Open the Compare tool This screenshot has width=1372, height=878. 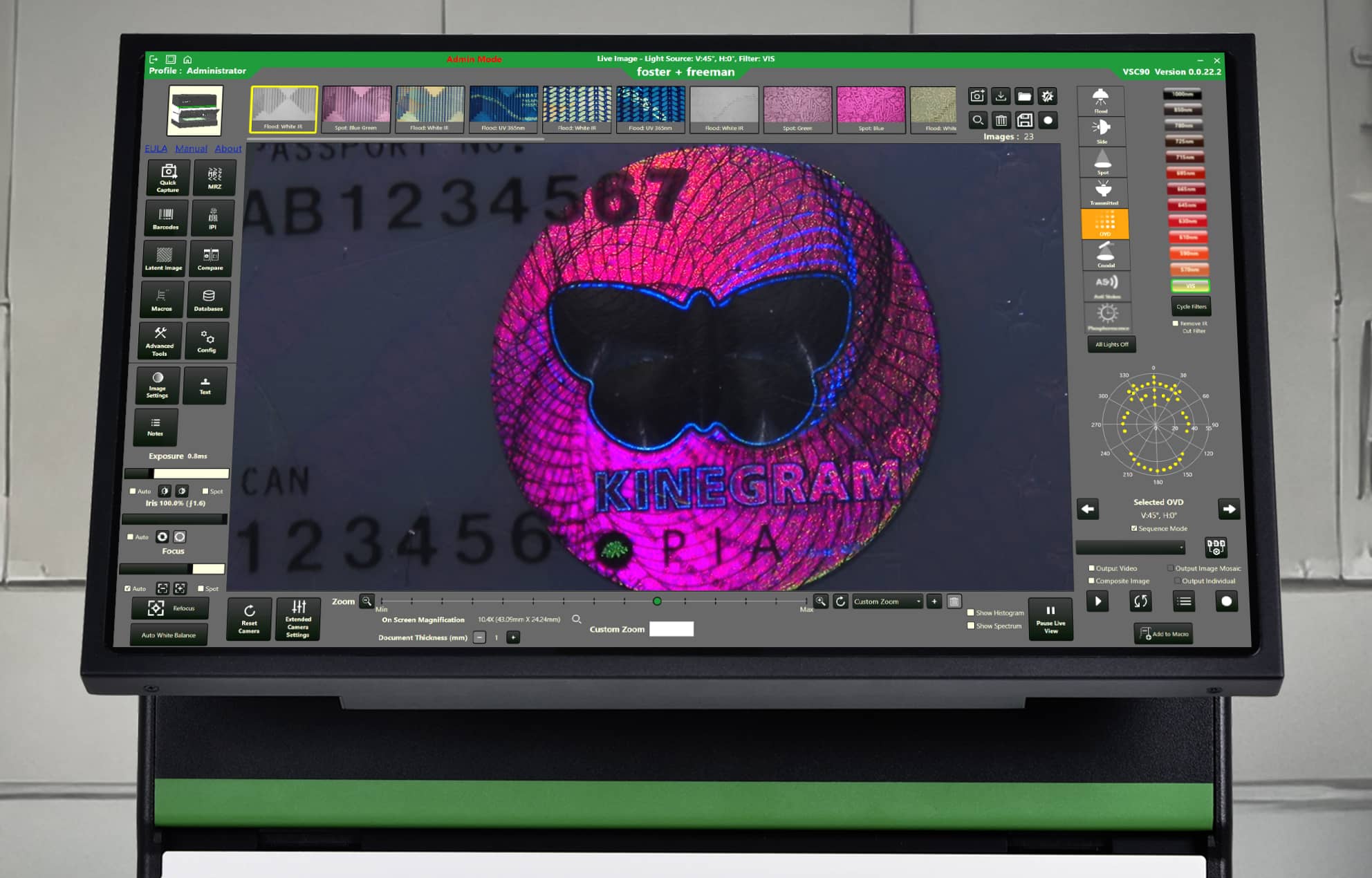[210, 259]
